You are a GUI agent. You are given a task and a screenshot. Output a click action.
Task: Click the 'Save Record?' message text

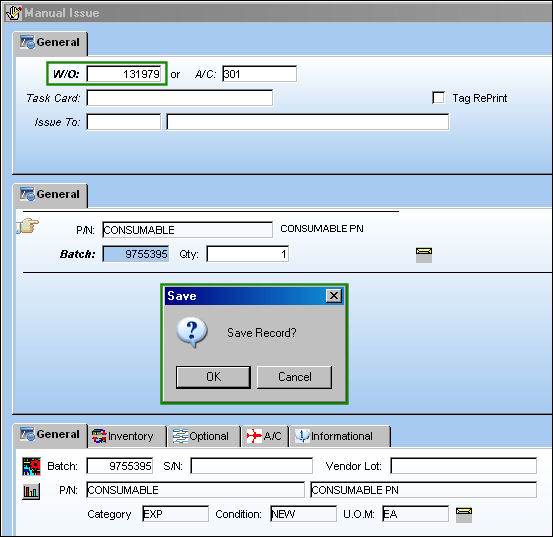262,333
